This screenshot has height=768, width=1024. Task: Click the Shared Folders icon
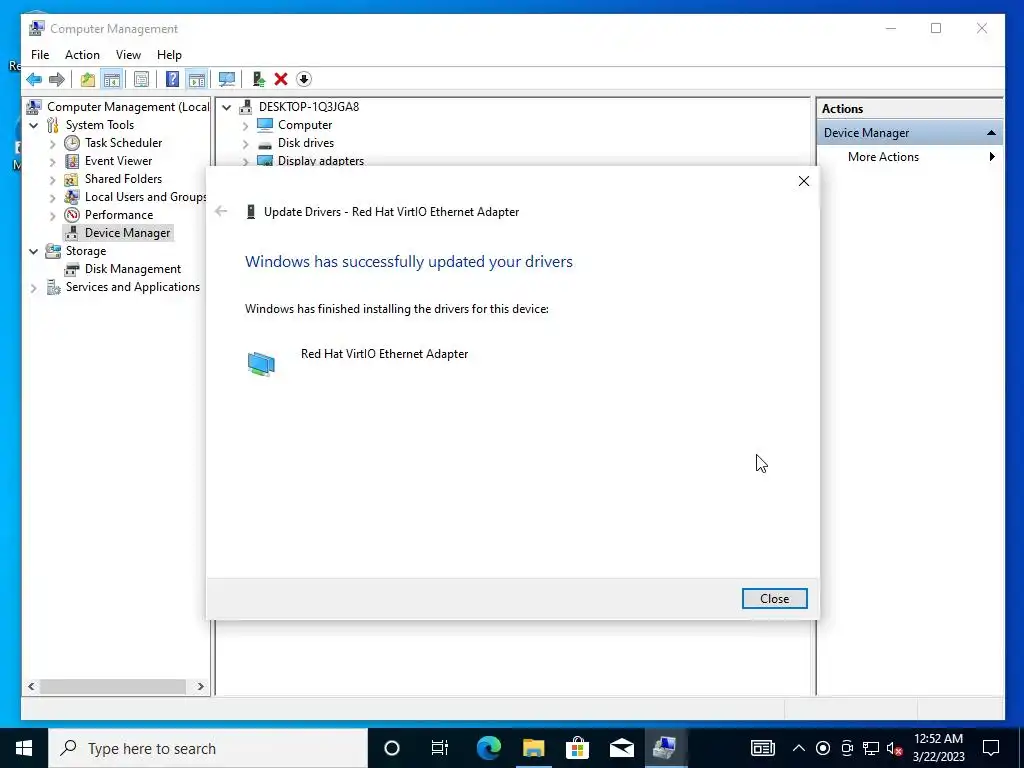point(72,179)
